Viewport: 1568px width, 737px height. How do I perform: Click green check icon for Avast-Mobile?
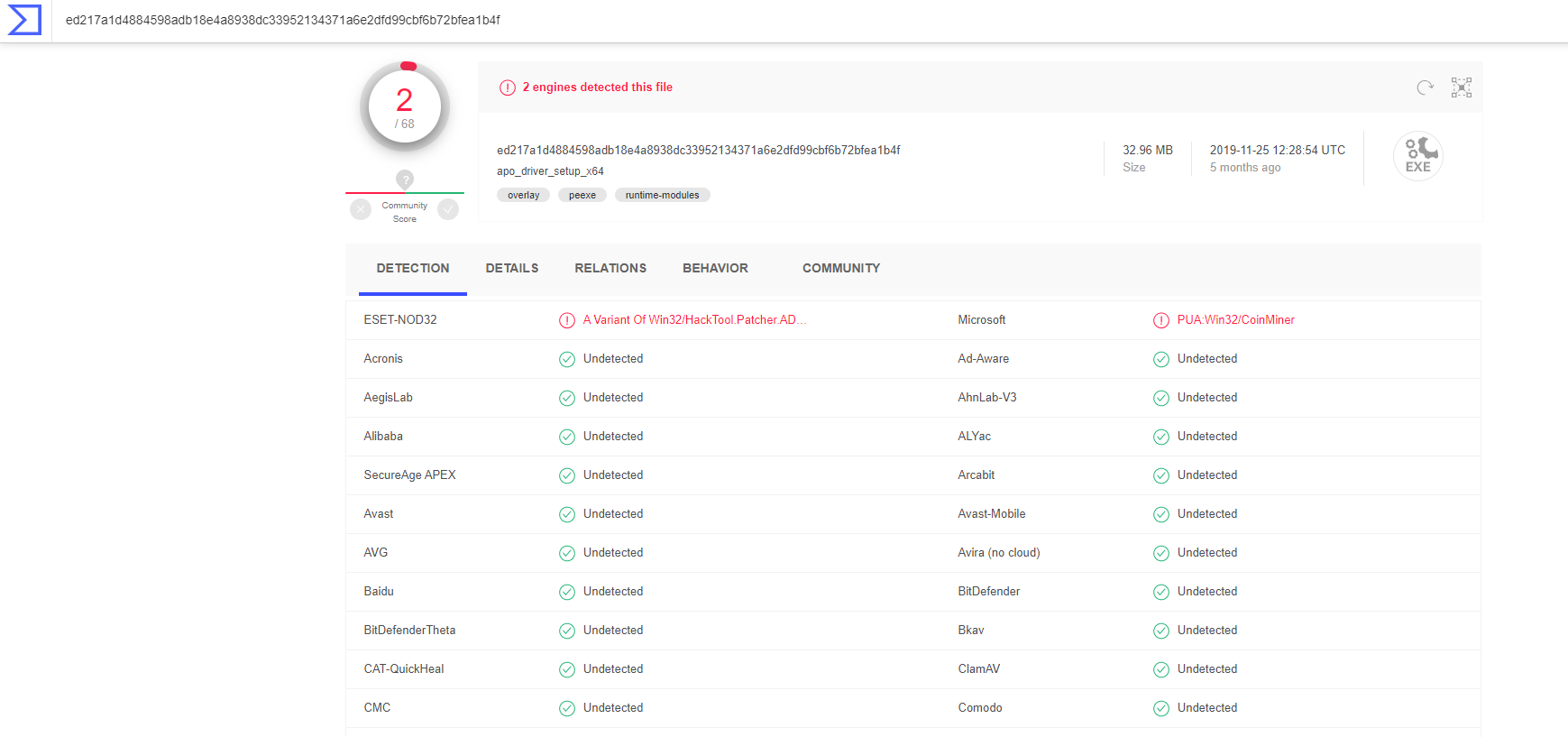1161,514
